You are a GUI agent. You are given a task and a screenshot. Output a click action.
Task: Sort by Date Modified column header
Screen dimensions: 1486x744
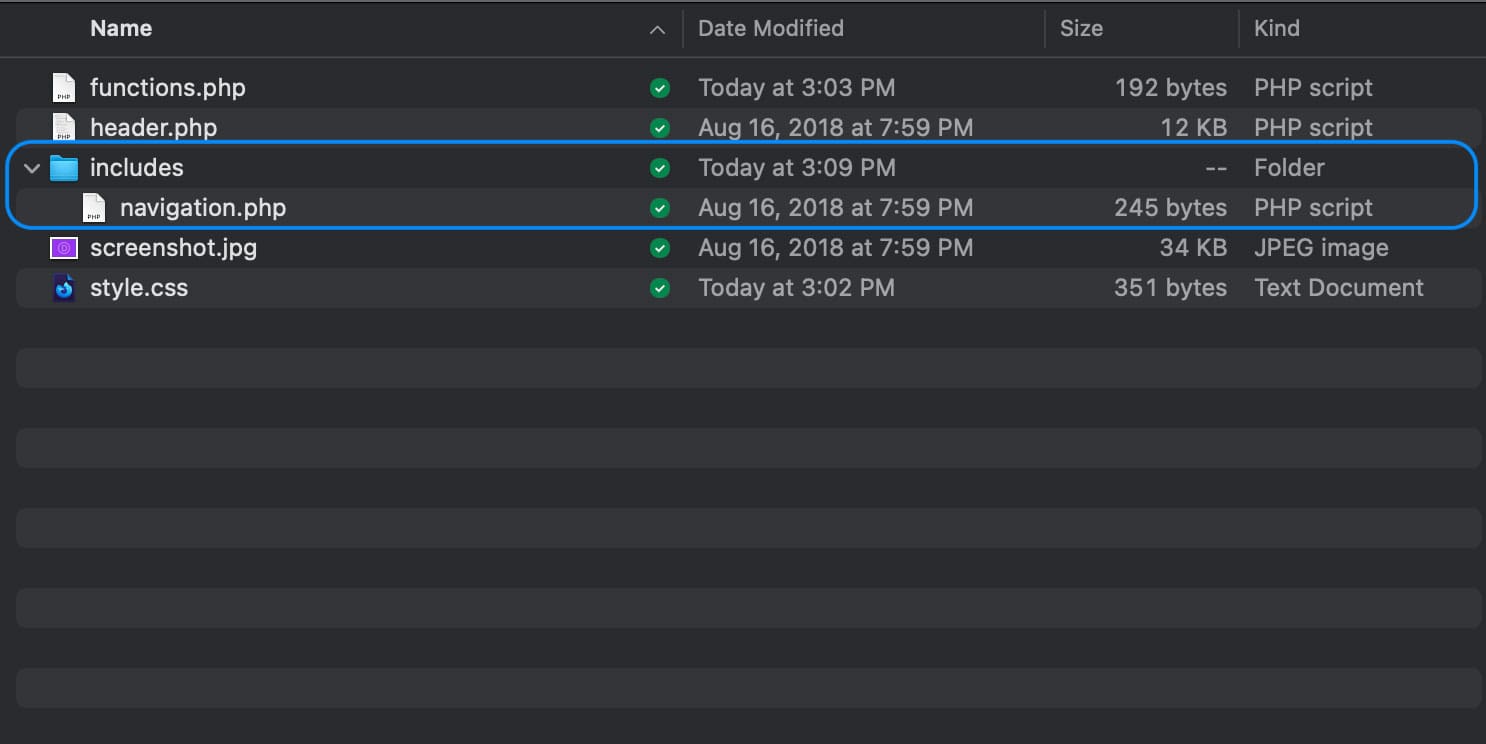coord(771,28)
